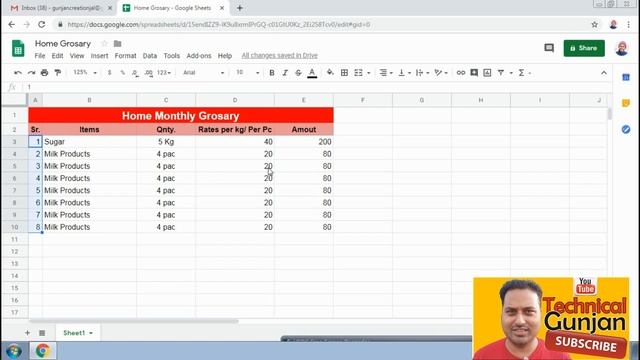
Task: Click Chrome icon in taskbar
Action: coord(42,351)
